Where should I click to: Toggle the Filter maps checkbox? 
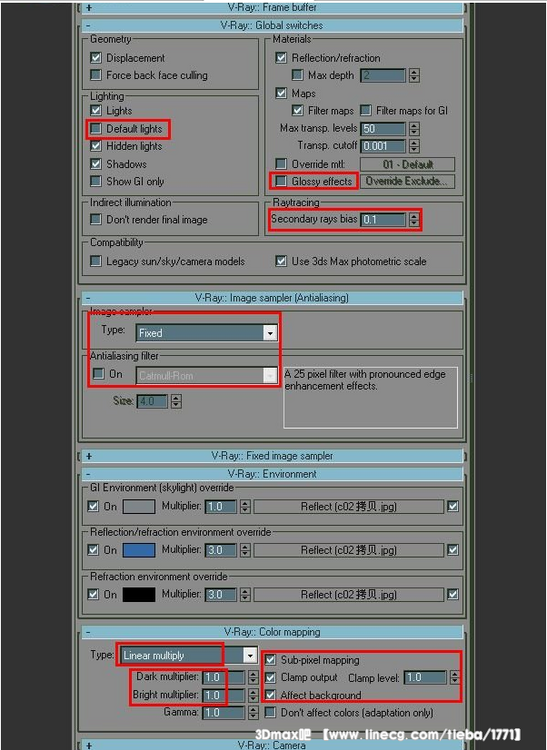297,110
